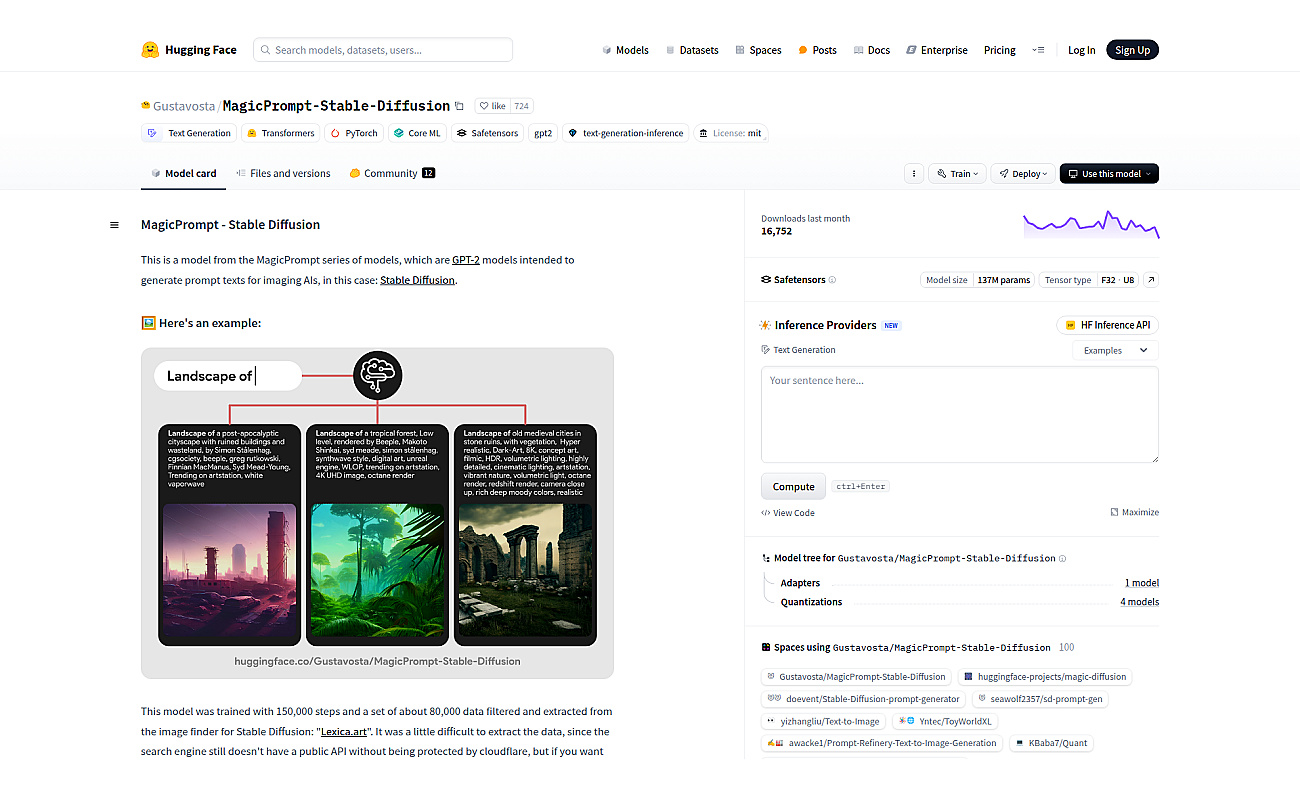View the 724 likes count

[522, 106]
